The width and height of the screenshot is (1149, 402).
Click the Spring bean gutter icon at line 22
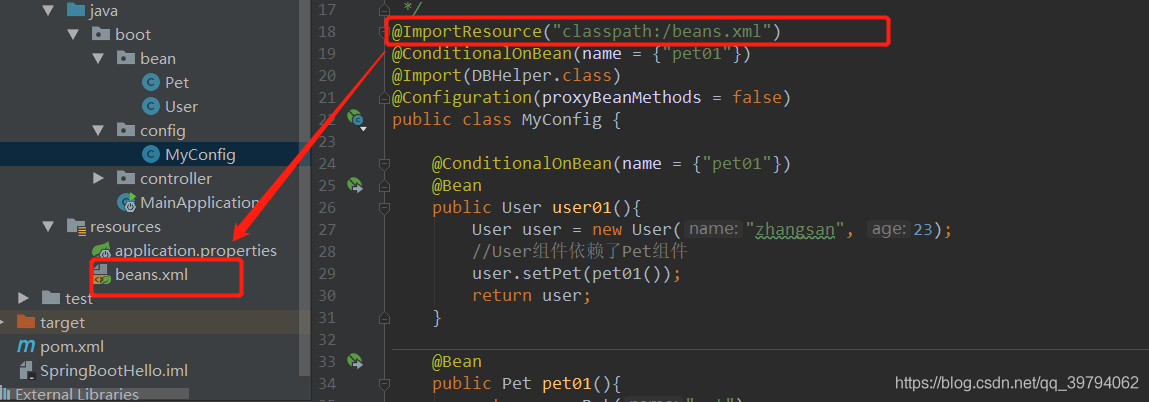(x=355, y=118)
